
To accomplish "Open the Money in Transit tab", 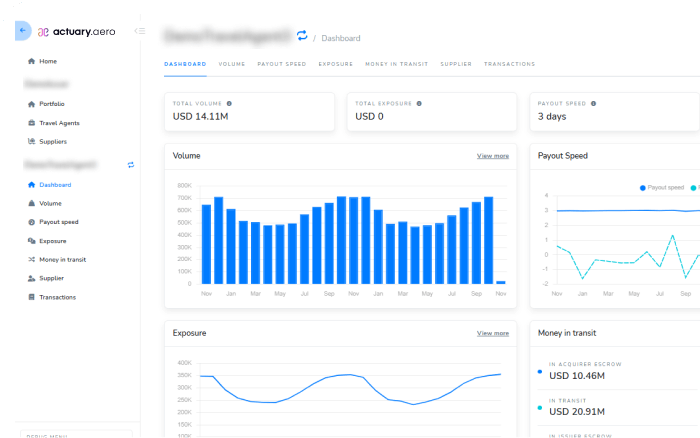I will tap(396, 64).
